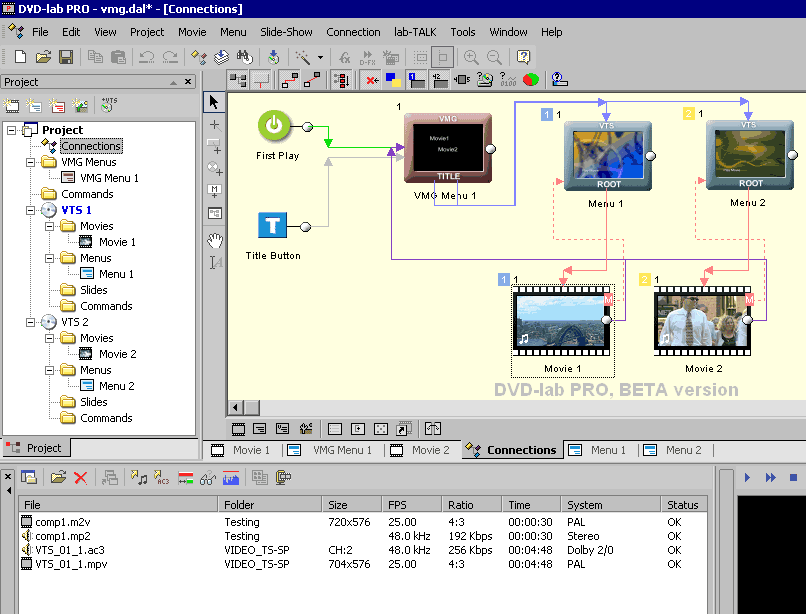Click the magic wand wizard tool

pyautogui.click(x=302, y=57)
